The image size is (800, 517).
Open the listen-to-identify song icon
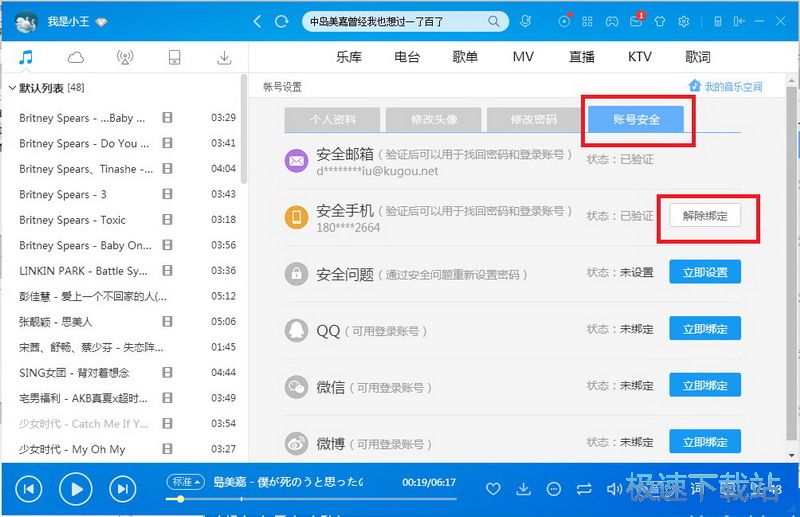point(526,21)
